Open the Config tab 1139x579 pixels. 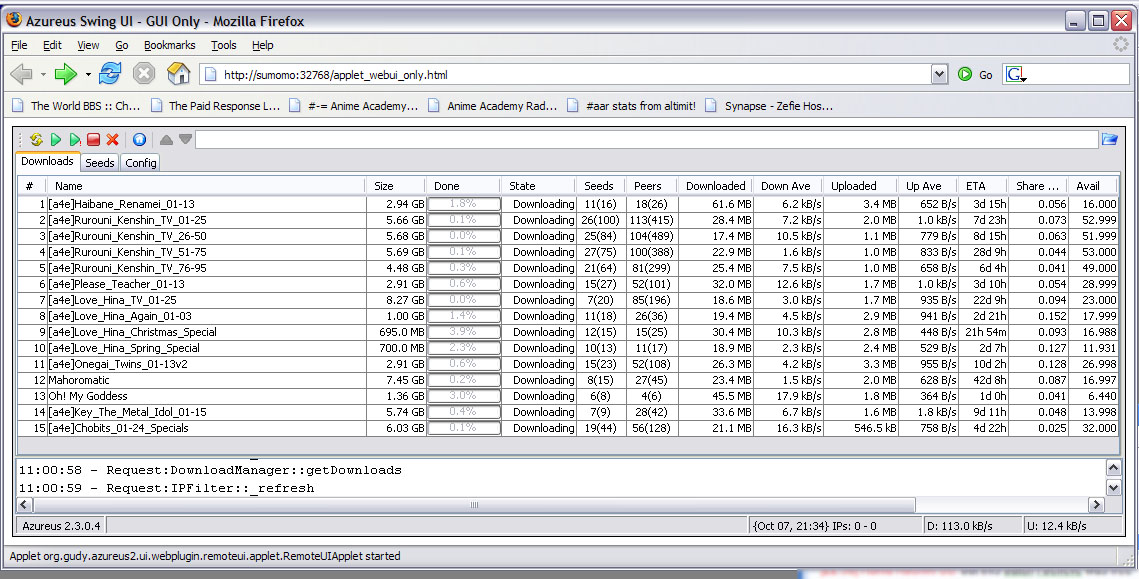140,163
